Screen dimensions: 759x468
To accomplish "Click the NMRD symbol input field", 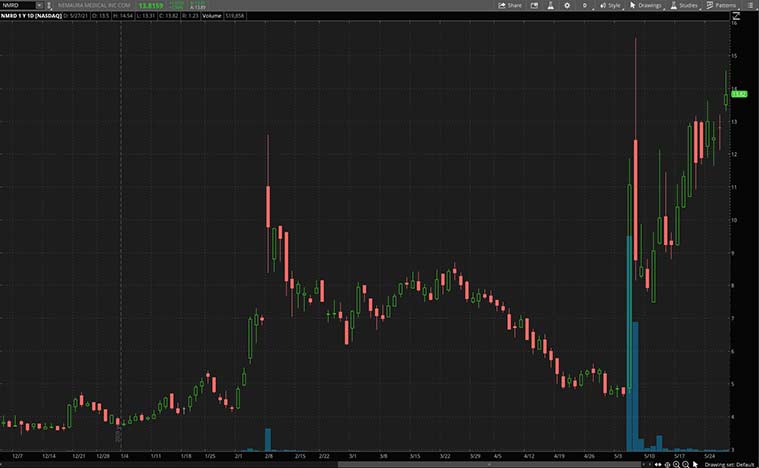I will (x=18, y=5).
